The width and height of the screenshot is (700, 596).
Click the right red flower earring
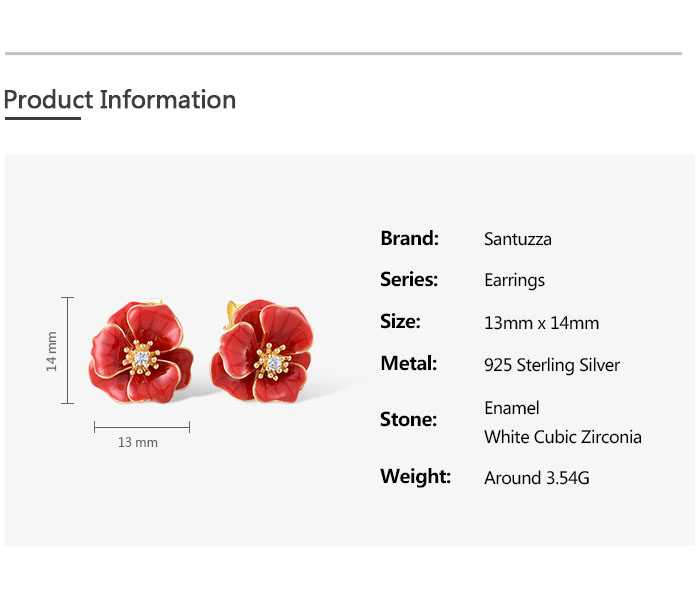[x=262, y=351]
